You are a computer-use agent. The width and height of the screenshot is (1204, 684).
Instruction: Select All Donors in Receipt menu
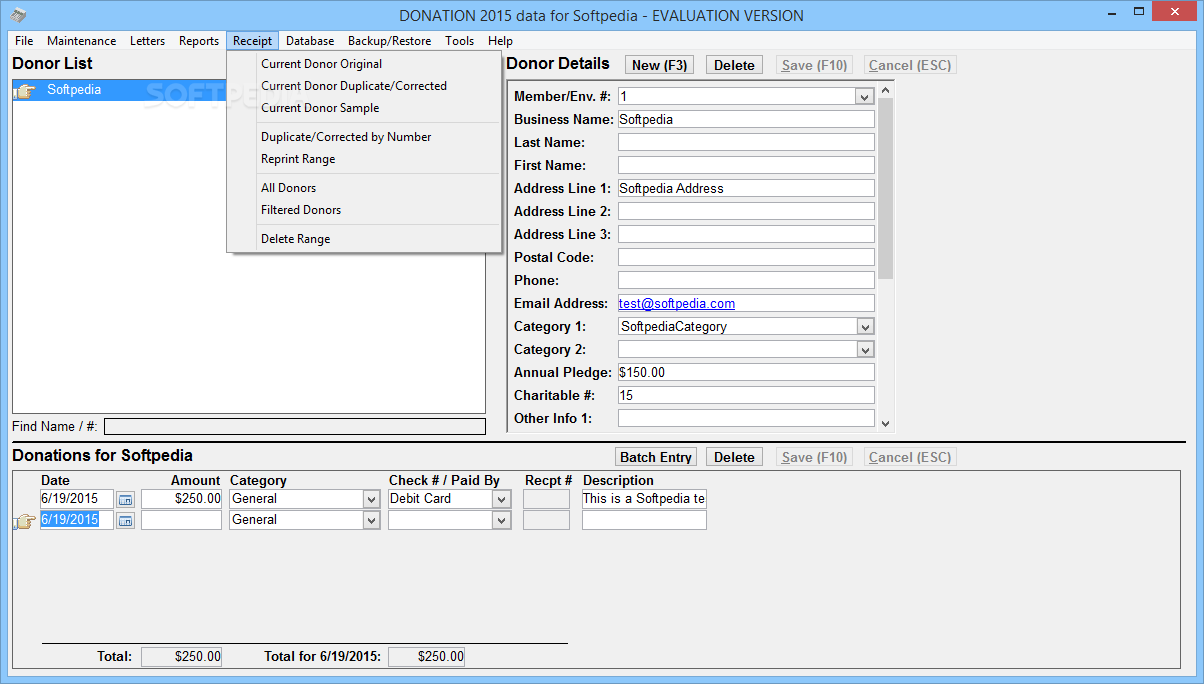point(364,188)
